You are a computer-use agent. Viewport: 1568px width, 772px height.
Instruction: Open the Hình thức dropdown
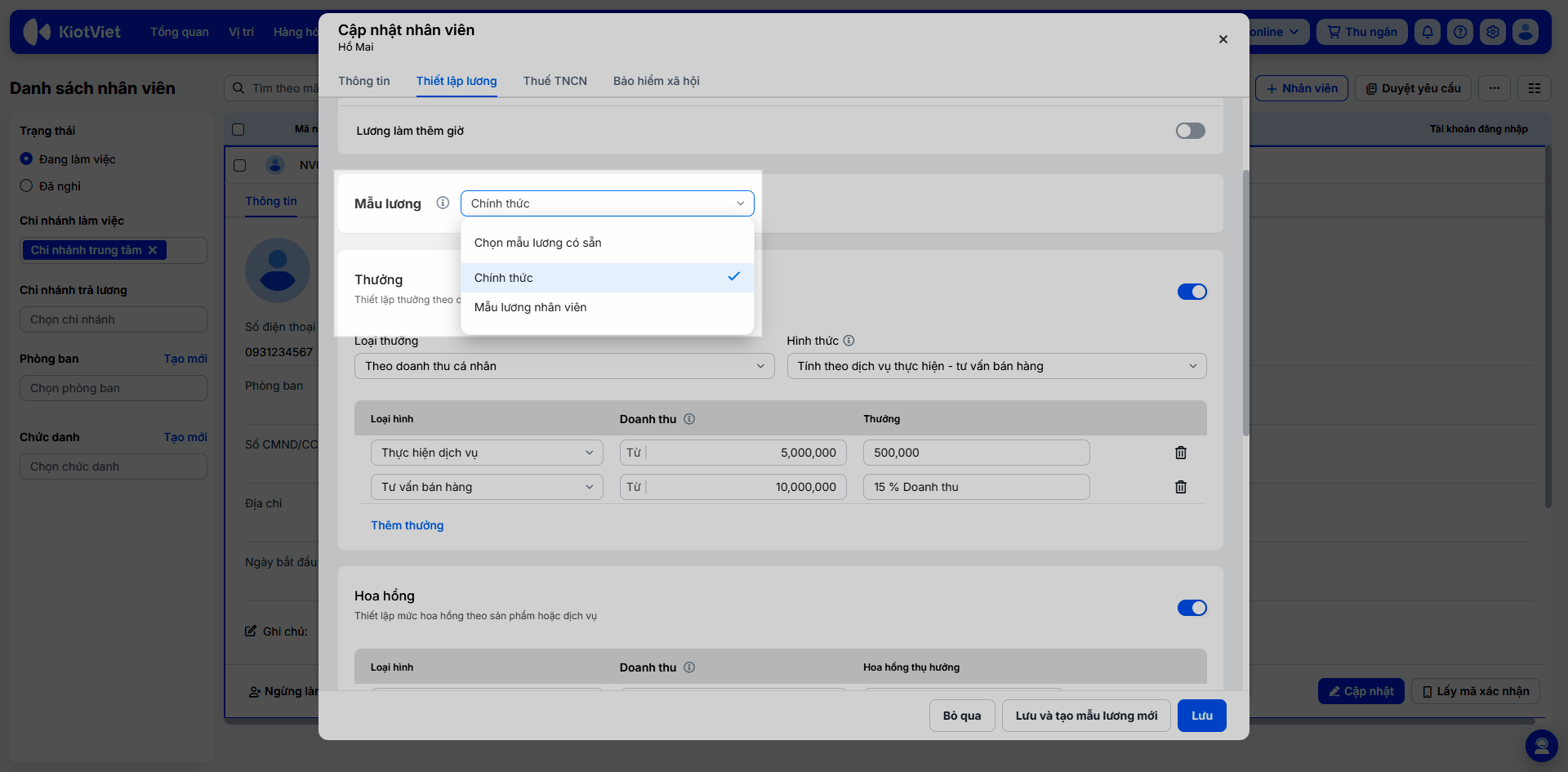point(996,366)
